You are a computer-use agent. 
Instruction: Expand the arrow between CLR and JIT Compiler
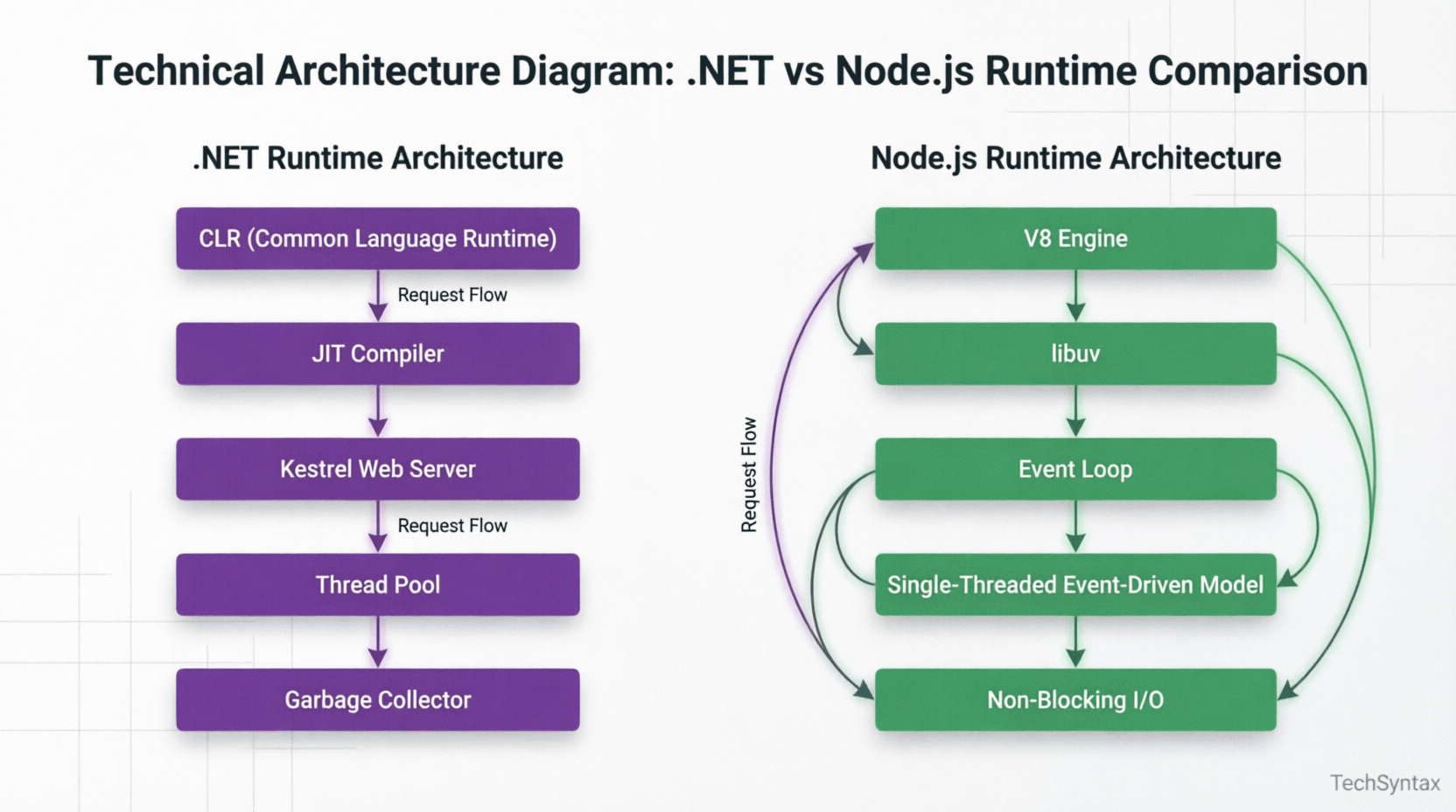378,297
